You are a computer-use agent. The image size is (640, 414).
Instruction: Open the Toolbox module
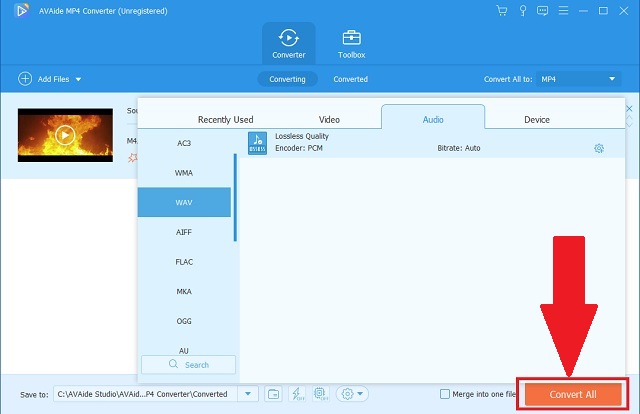351,44
